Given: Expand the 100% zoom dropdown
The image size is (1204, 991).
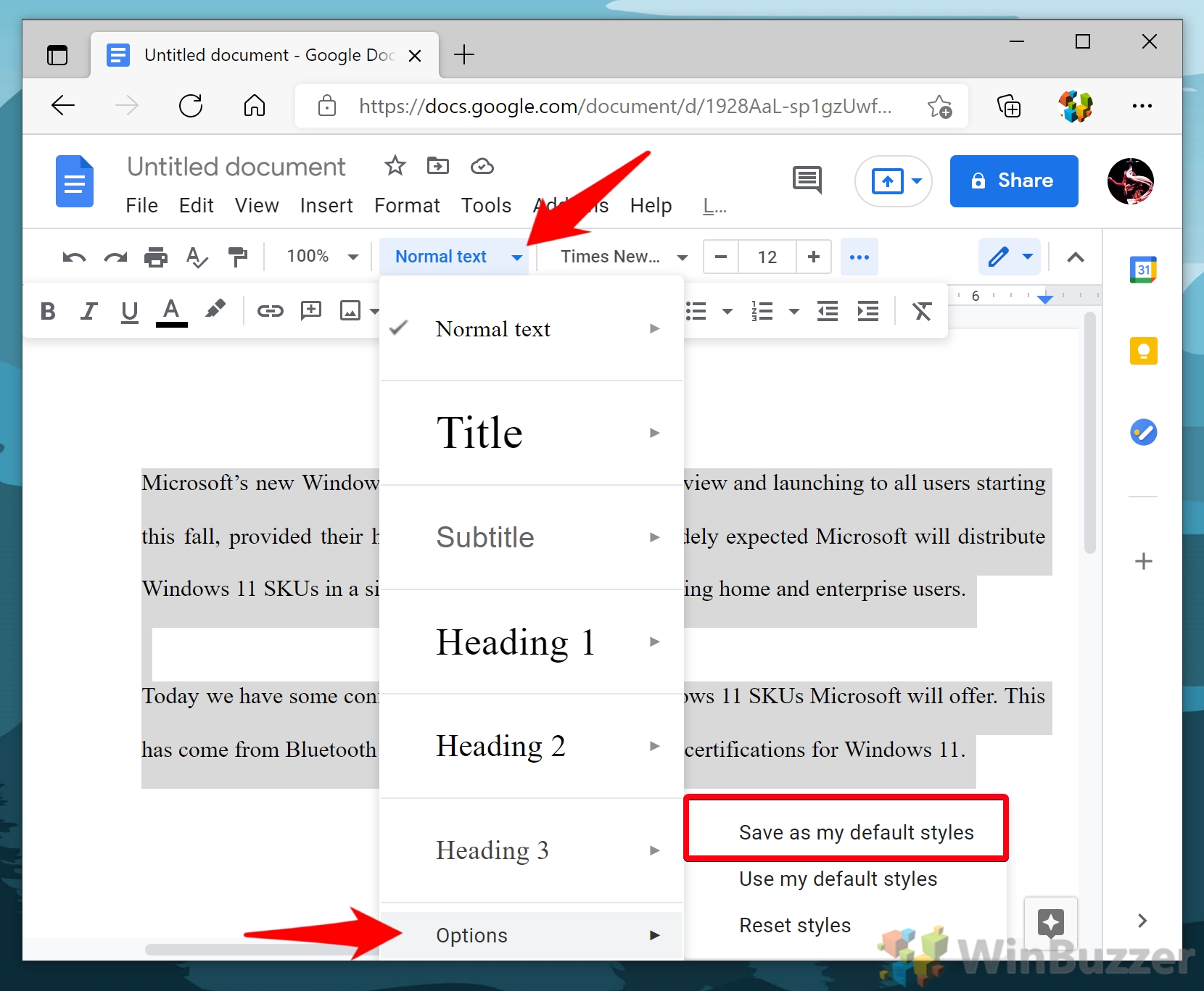Looking at the screenshot, I should click(x=322, y=257).
